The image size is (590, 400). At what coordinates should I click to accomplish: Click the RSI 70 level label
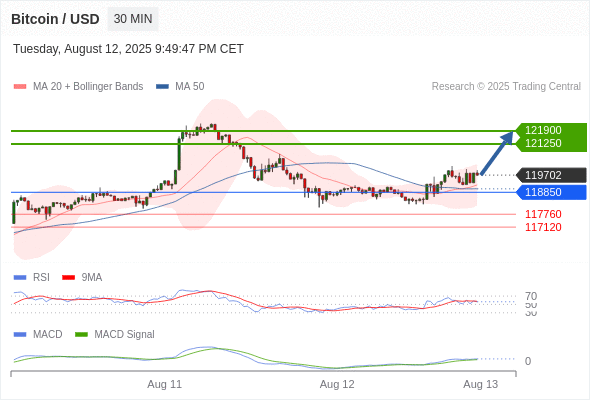(531, 296)
